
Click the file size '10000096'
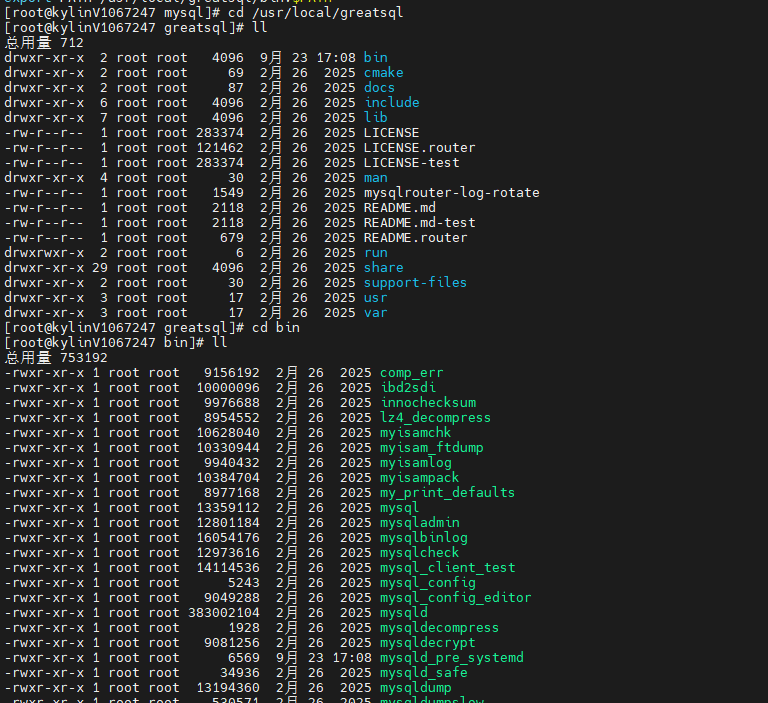[x=228, y=388]
